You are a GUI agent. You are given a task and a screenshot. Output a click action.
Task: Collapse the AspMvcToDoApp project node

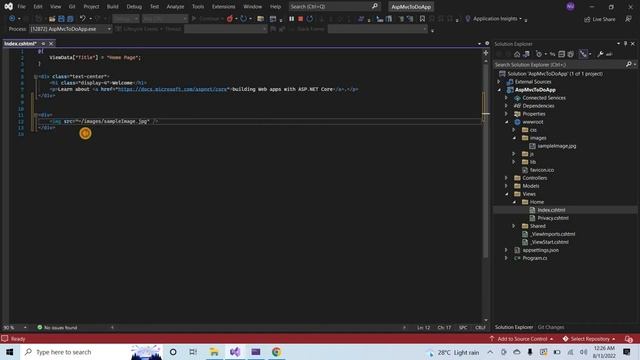click(x=499, y=90)
